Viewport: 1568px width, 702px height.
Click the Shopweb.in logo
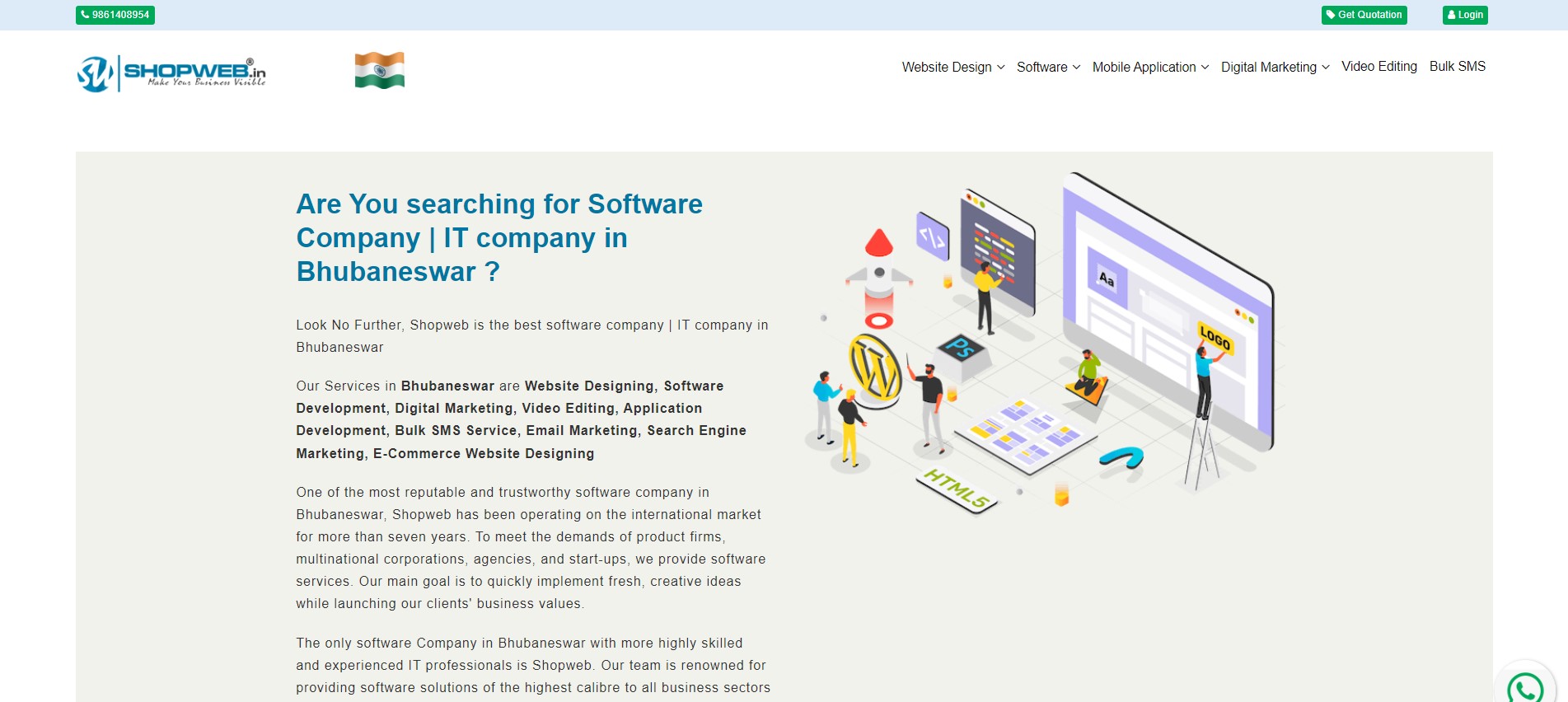pos(171,73)
